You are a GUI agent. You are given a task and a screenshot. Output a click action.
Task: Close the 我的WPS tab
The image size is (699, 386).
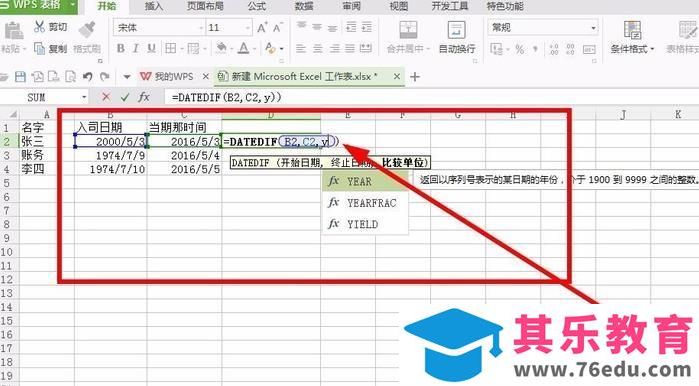206,77
